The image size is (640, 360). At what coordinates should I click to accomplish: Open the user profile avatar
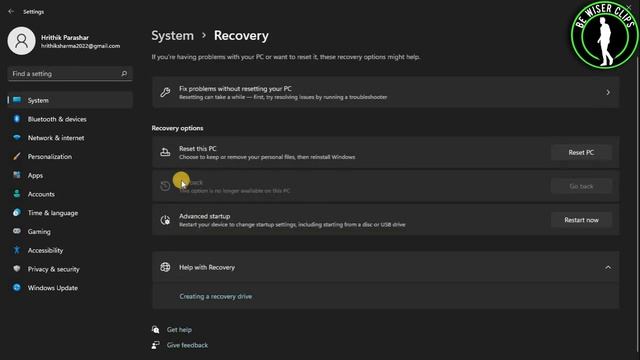[x=21, y=41]
